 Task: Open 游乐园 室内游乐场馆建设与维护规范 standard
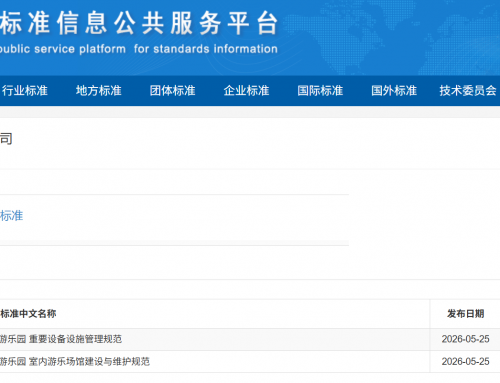pos(75,362)
